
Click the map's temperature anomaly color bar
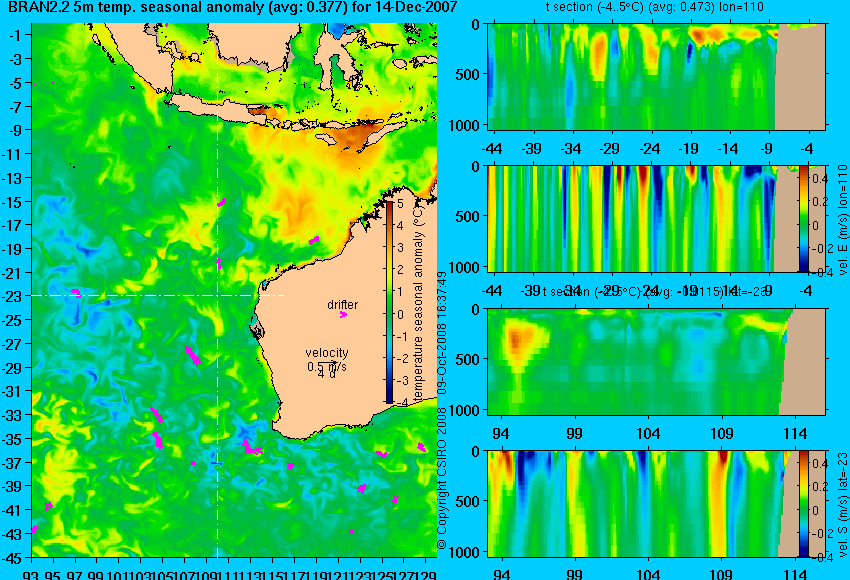pyautogui.click(x=389, y=302)
